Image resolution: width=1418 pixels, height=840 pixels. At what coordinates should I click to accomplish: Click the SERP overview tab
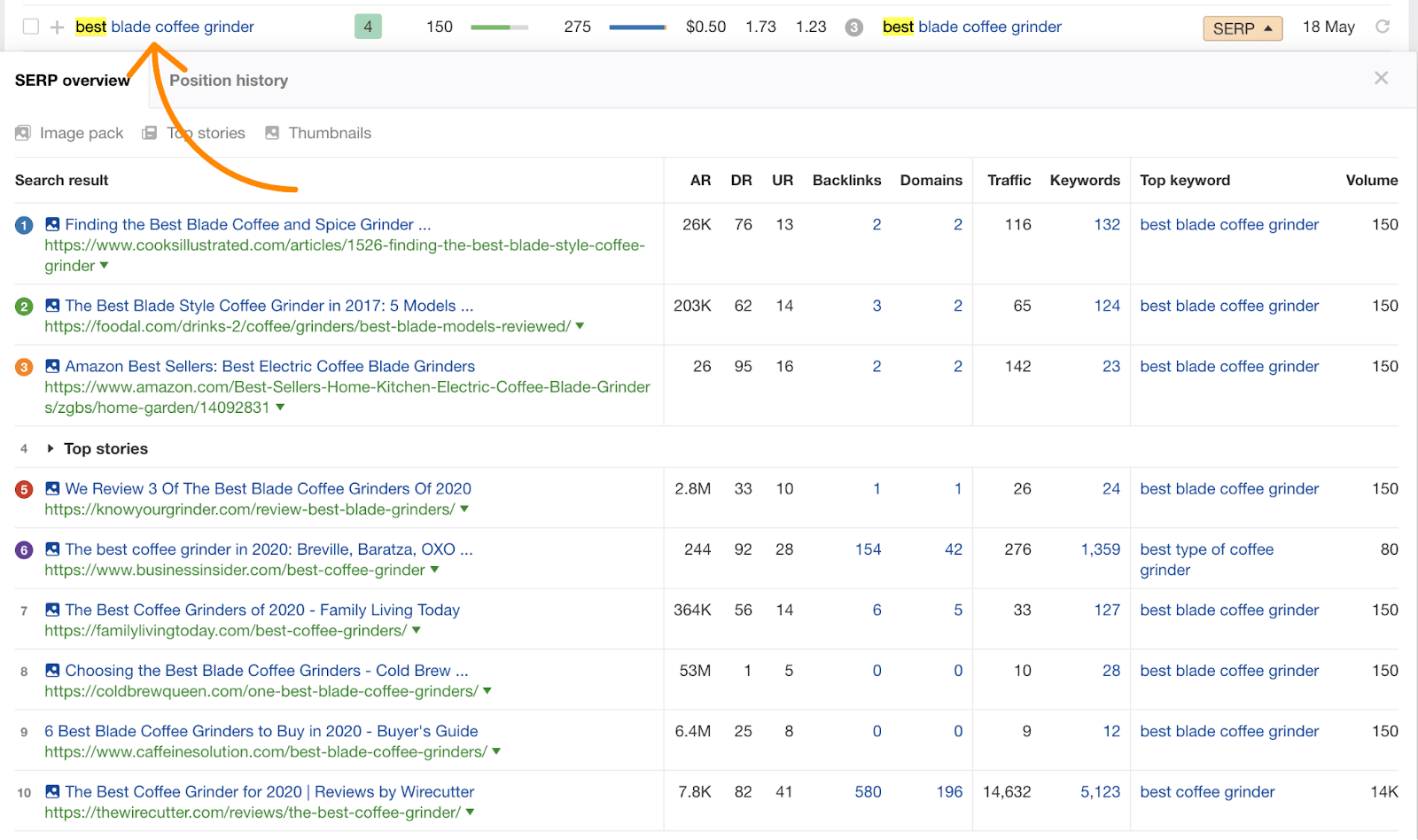(x=72, y=80)
